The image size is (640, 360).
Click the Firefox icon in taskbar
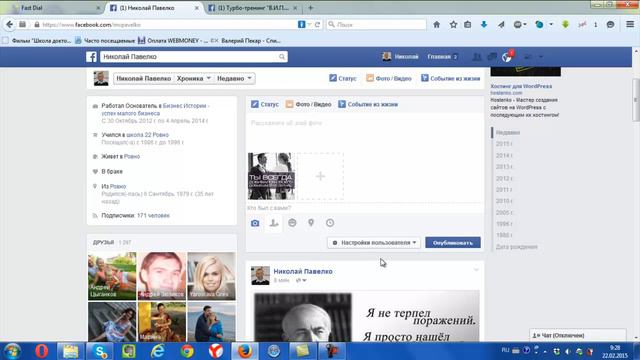pyautogui.click(x=245, y=351)
